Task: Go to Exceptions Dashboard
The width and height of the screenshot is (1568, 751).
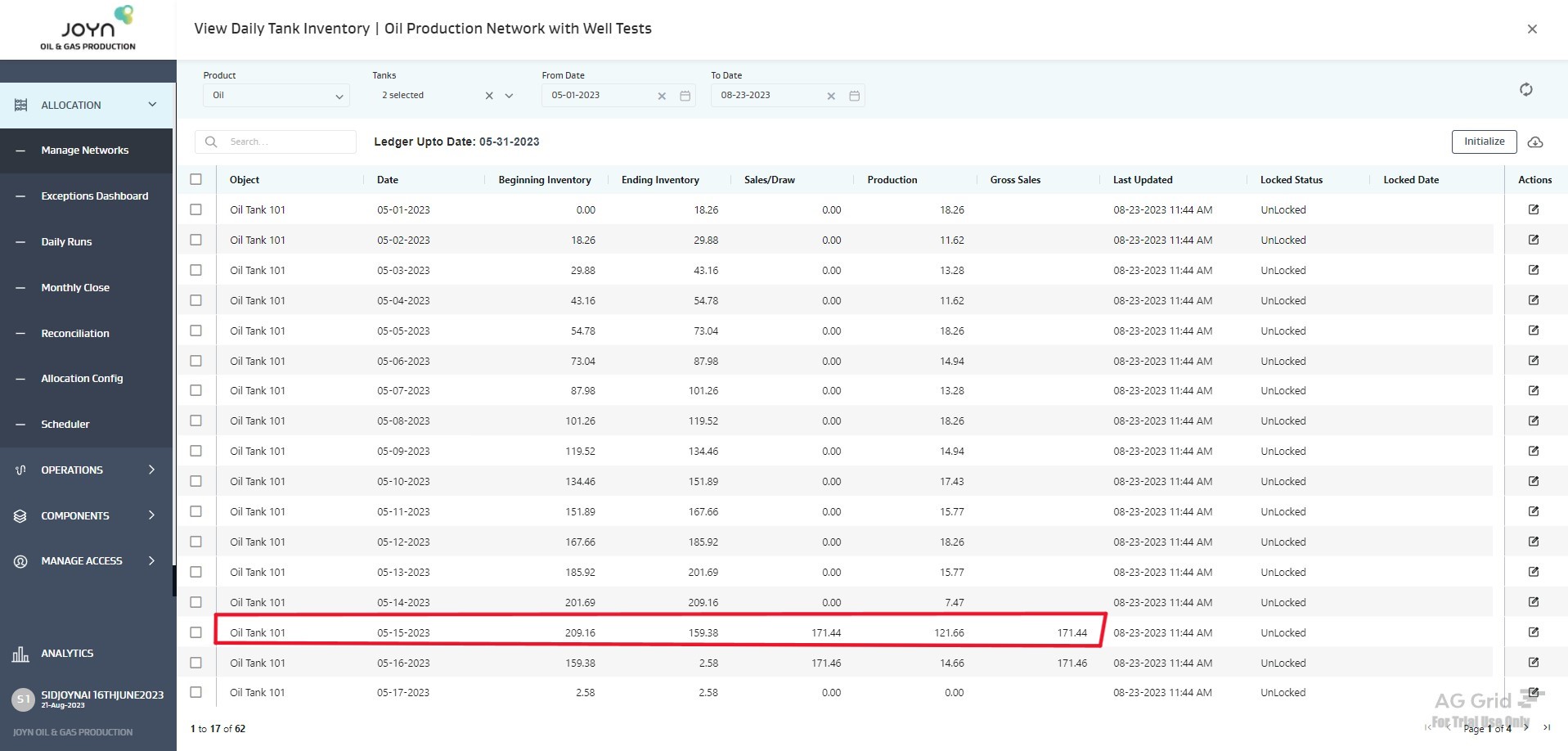Action: (94, 196)
